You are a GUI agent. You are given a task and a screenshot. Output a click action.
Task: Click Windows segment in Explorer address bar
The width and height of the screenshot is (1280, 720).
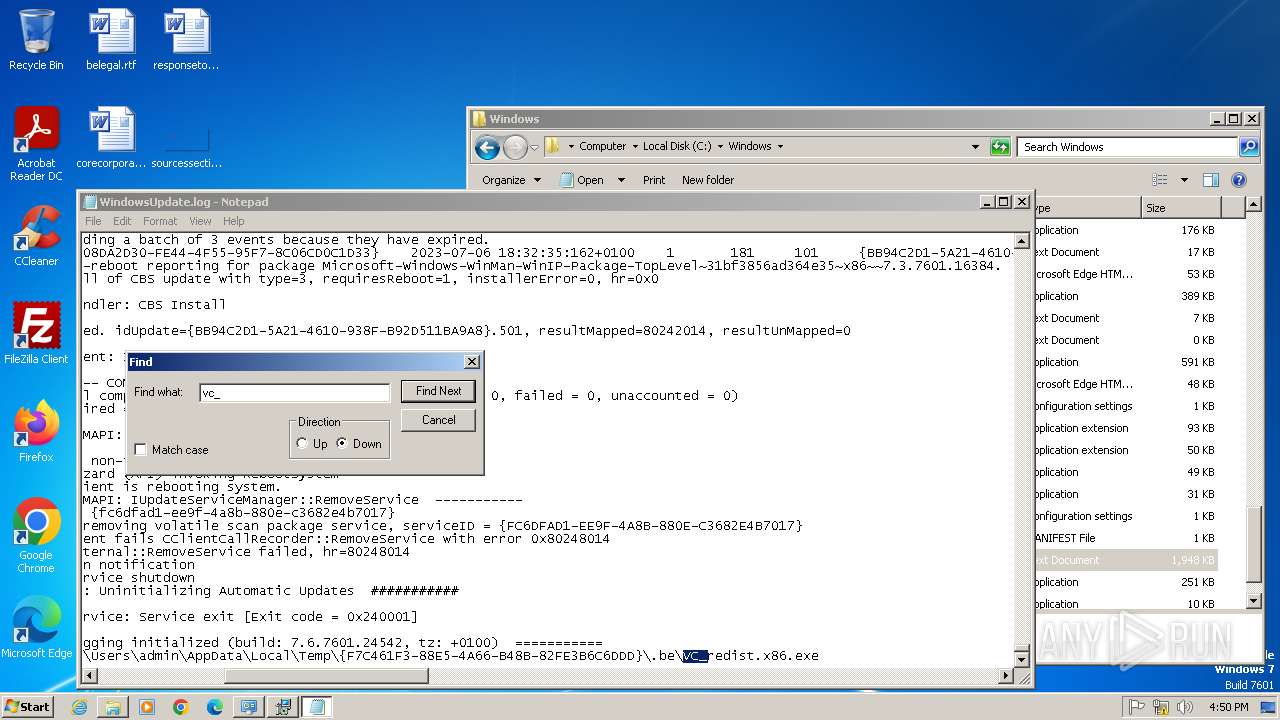[x=749, y=146]
